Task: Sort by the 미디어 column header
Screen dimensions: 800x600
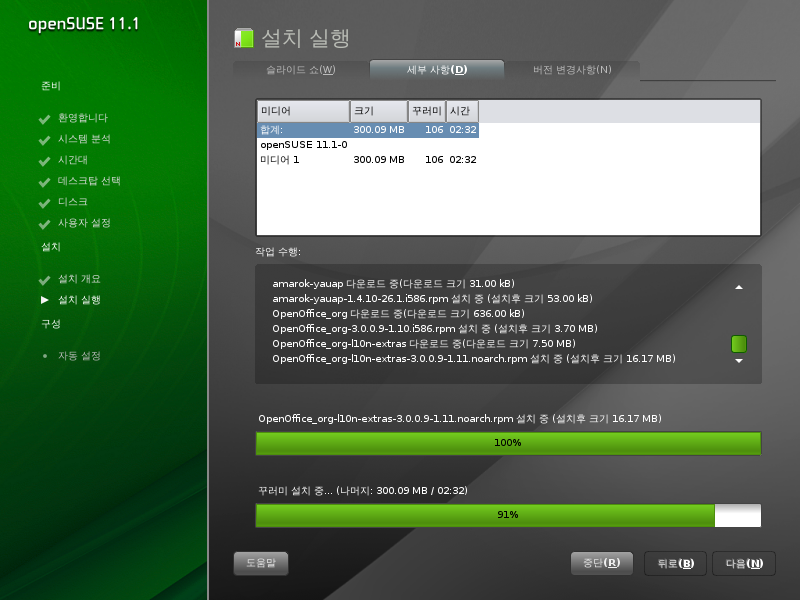Action: click(304, 111)
